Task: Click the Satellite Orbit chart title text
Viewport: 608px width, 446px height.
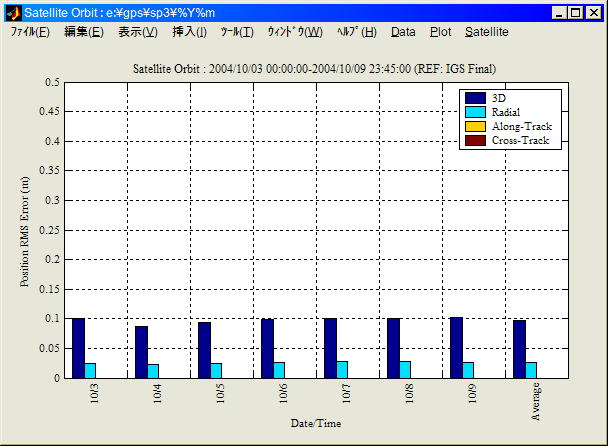Action: (x=315, y=68)
